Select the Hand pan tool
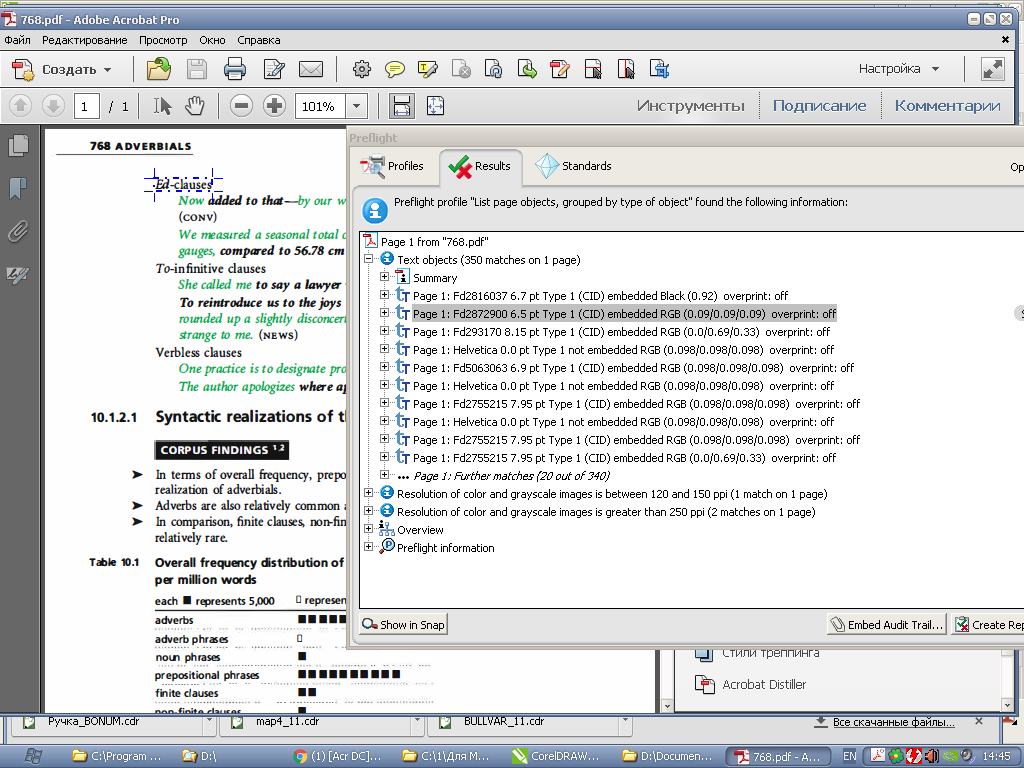Viewport: 1024px width, 768px height. 195,105
